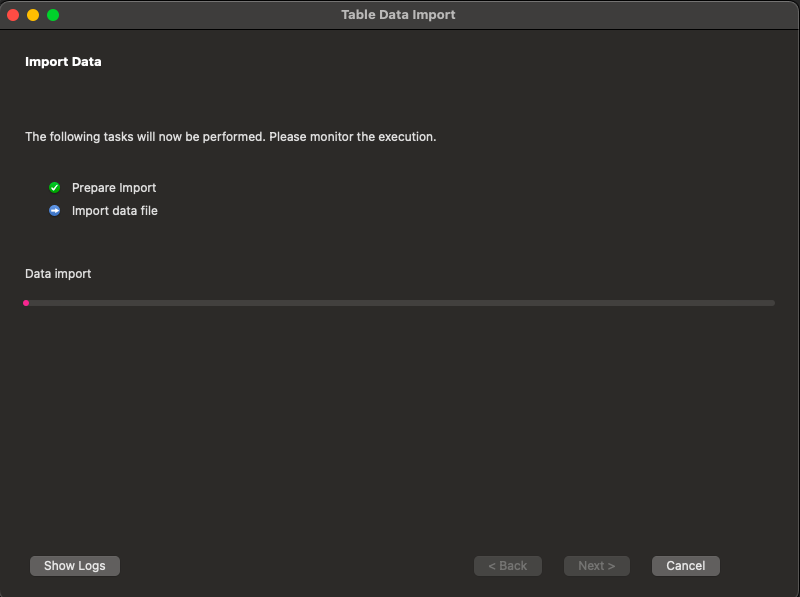Select the Import data file task label
800x597 pixels.
tap(115, 210)
